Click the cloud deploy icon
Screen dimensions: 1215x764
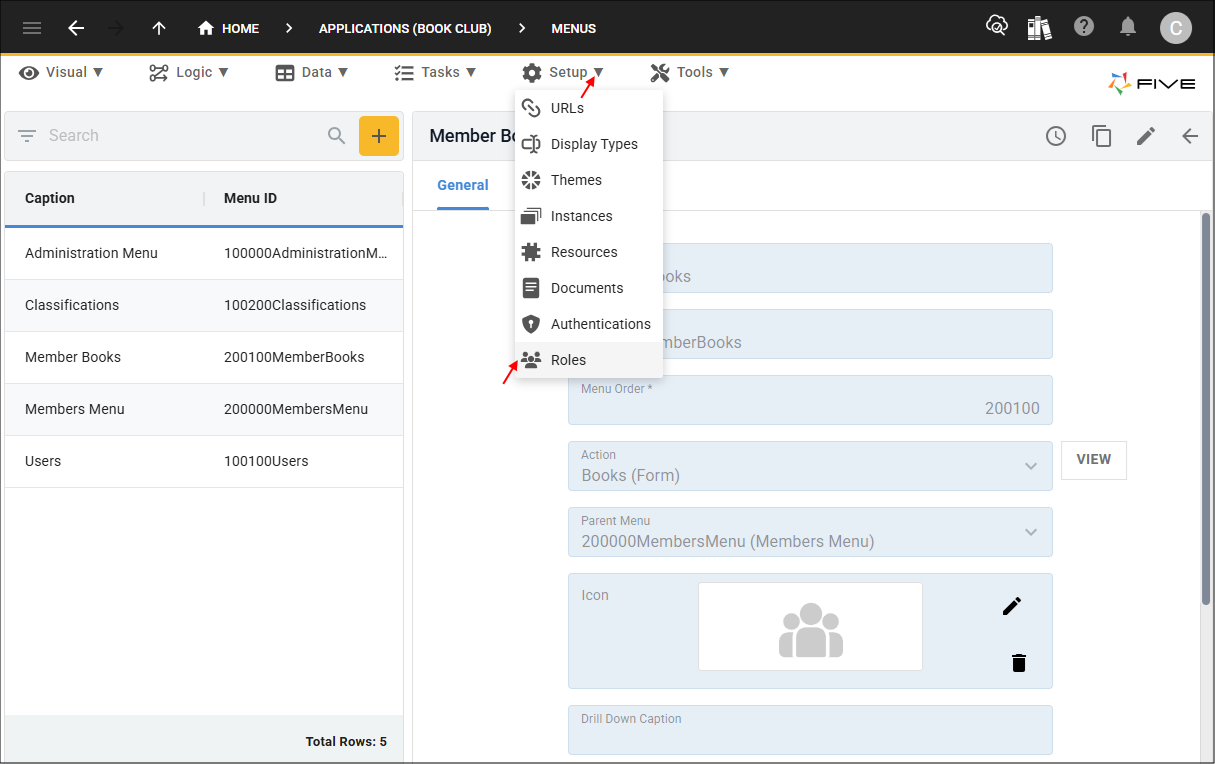point(997,26)
